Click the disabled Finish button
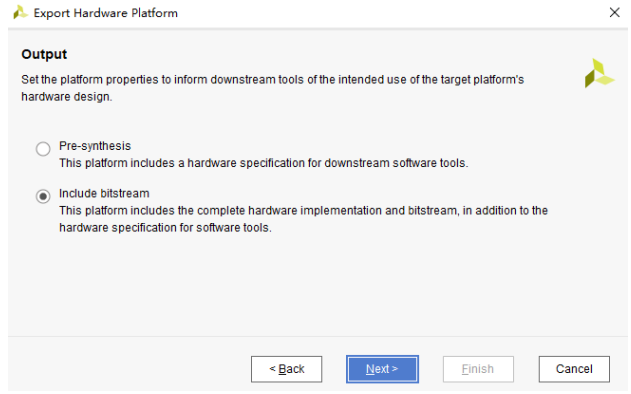The width and height of the screenshot is (631, 394). [478, 369]
